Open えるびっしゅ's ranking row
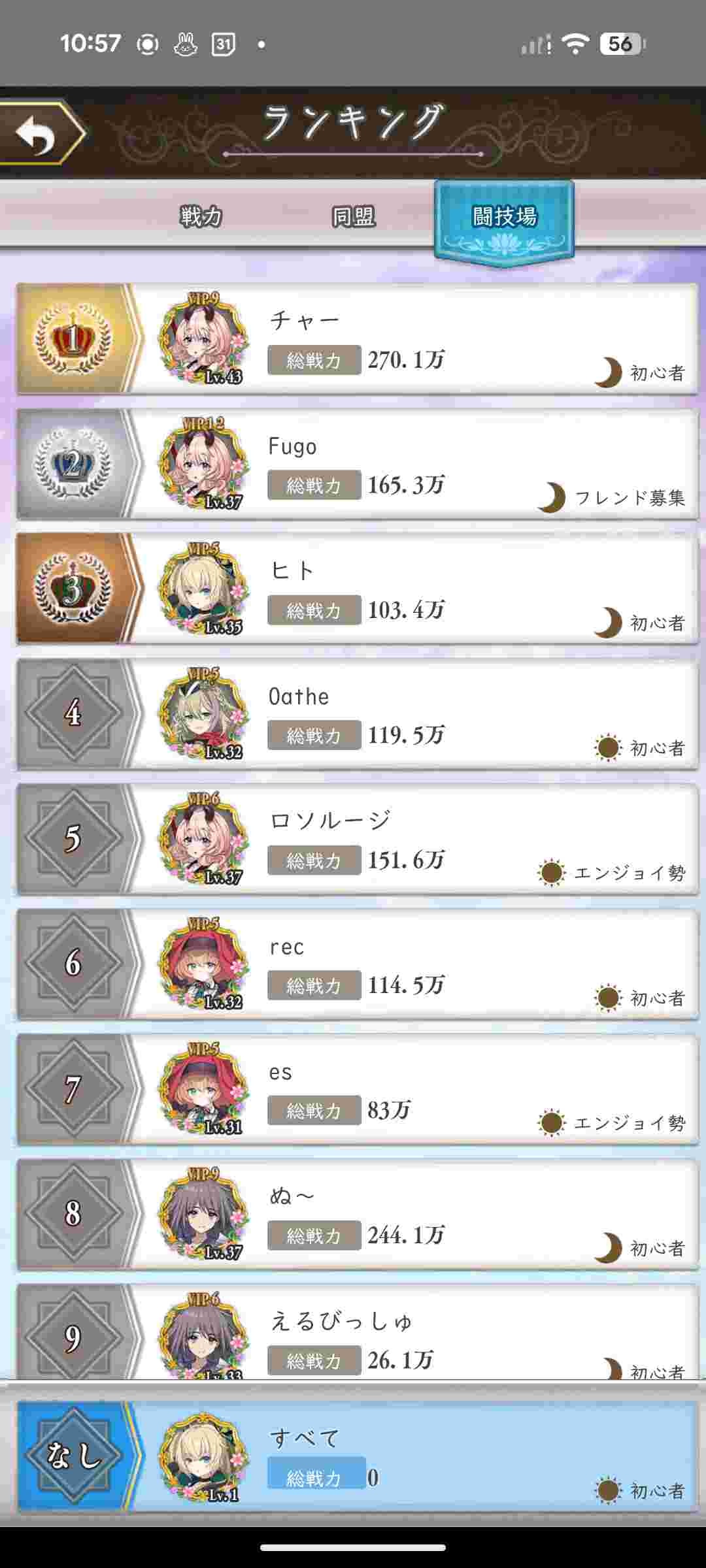This screenshot has height=1568, width=706. [358, 1333]
